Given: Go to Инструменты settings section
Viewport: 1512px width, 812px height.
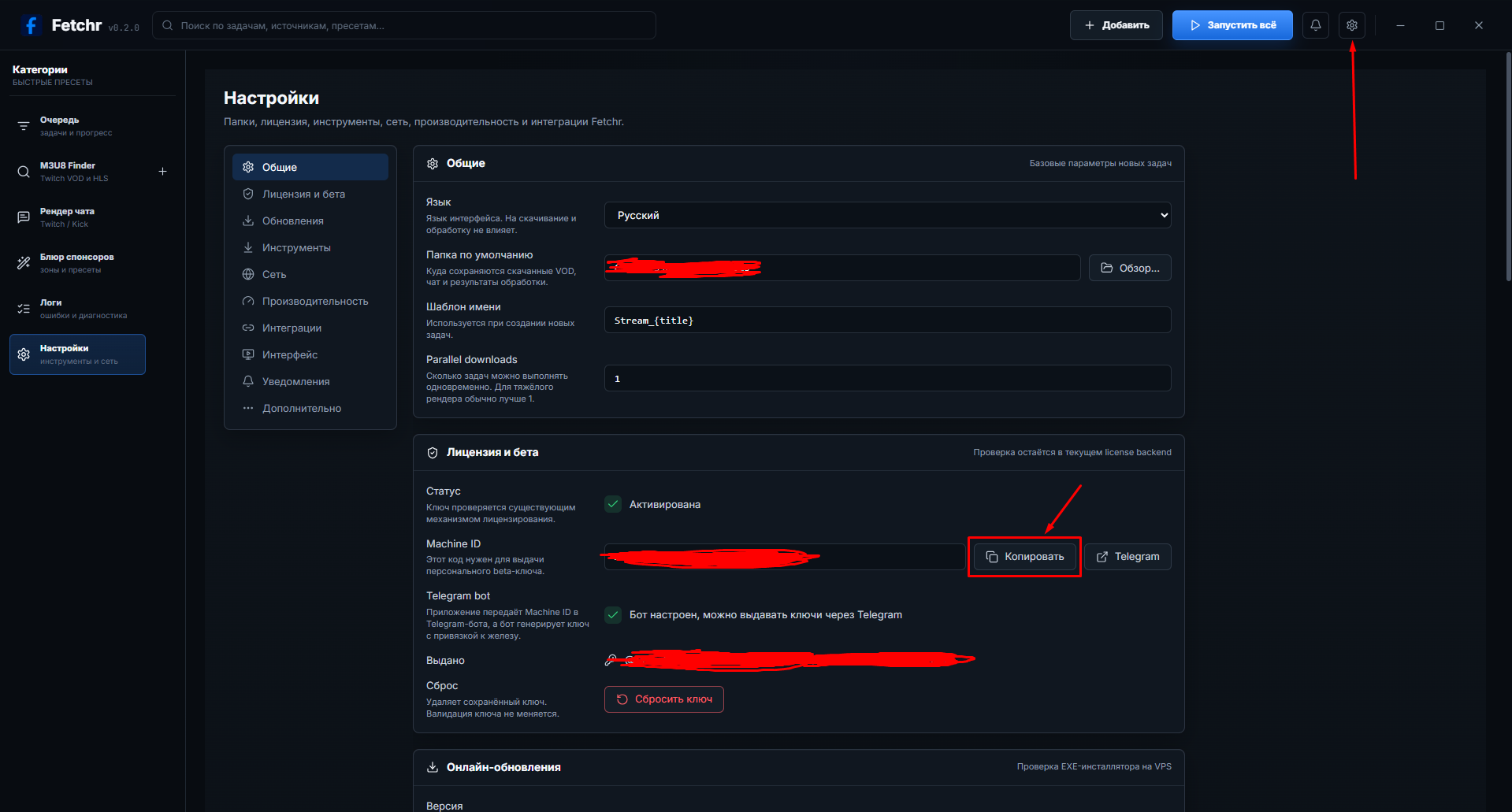Looking at the screenshot, I should tap(310, 247).
